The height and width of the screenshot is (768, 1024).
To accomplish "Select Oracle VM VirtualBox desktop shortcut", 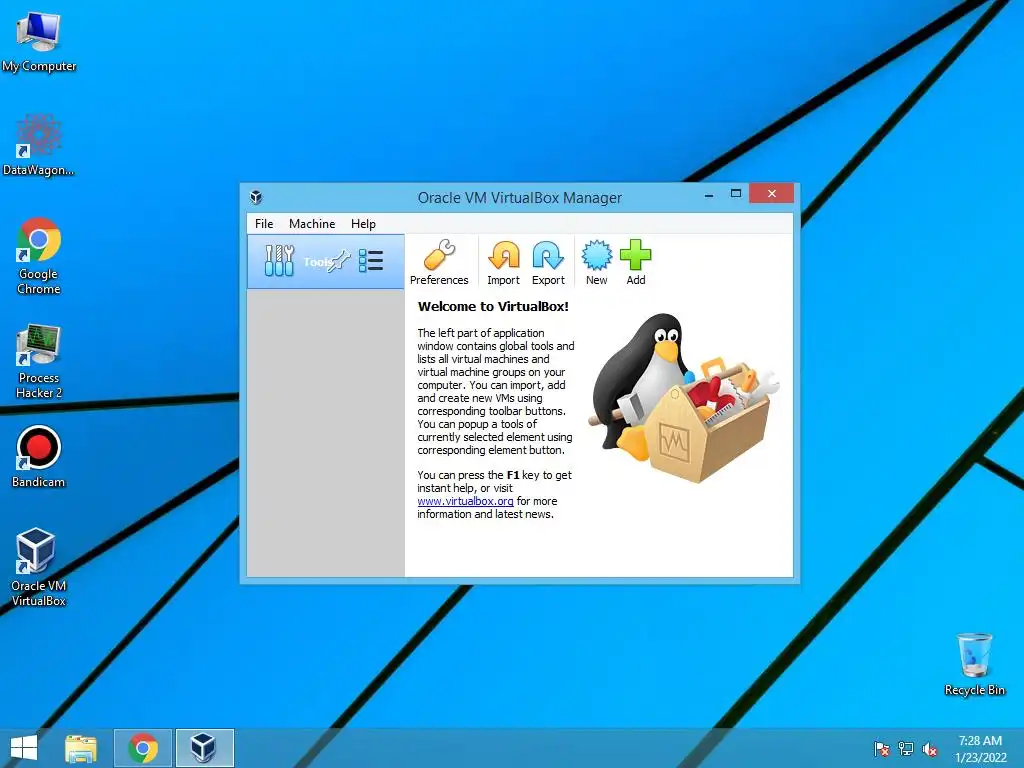I will tap(39, 567).
